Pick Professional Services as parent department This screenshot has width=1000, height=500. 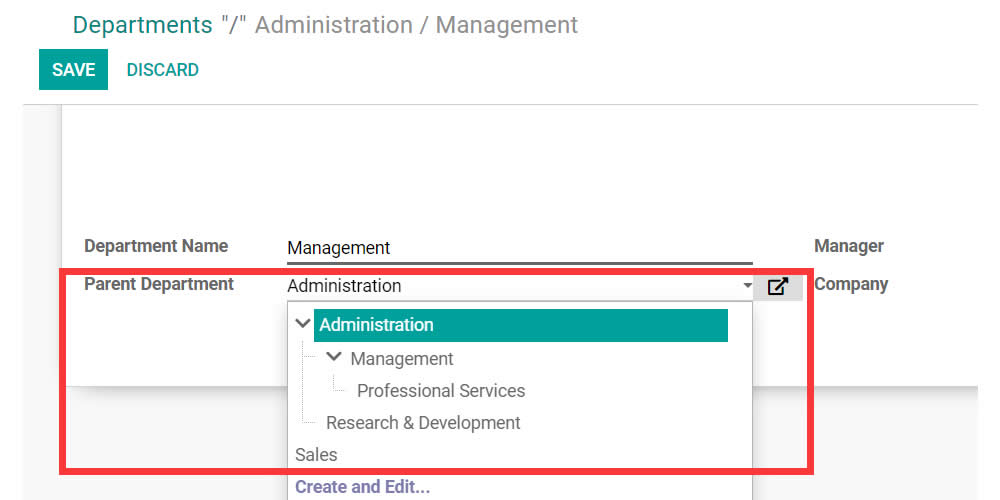coord(440,391)
